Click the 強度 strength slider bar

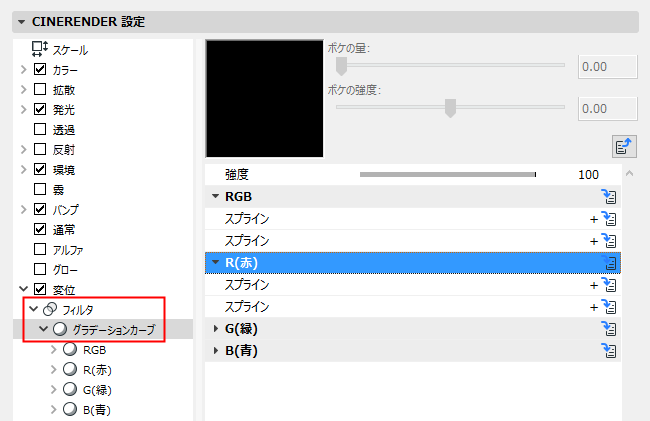[448, 174]
